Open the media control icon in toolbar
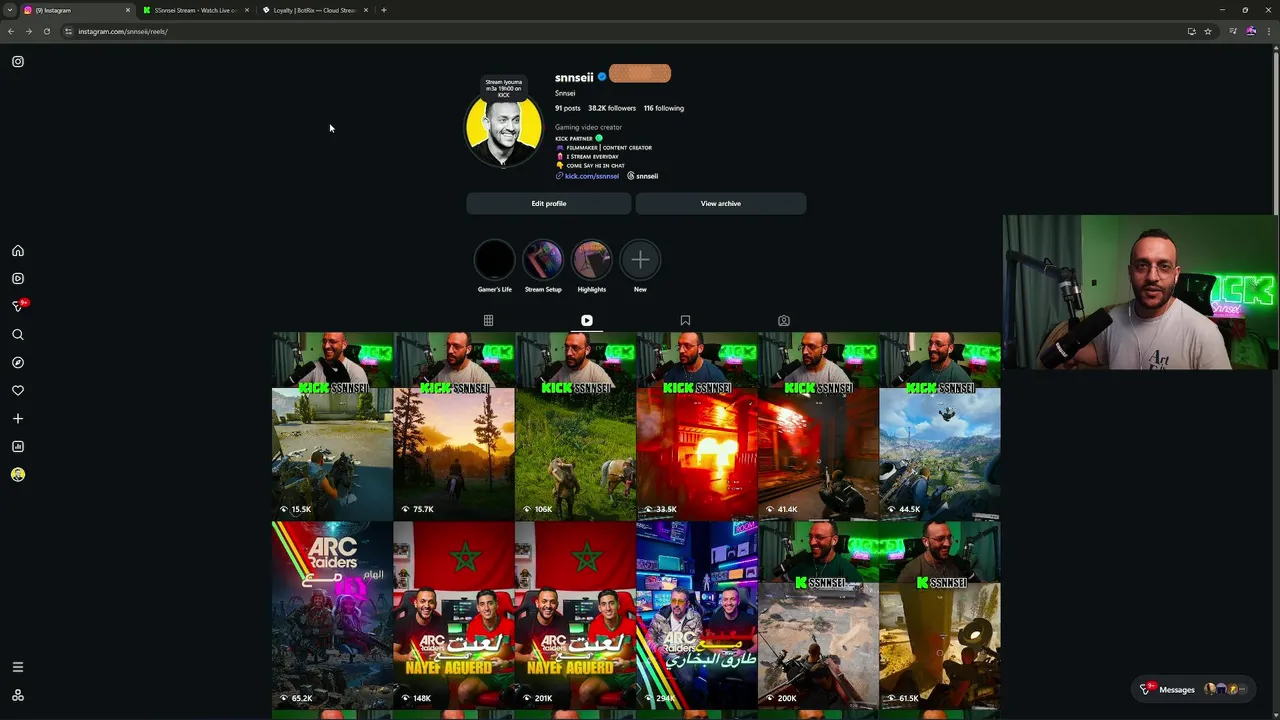Screen dimensions: 1280x720 pyautogui.click(x=1233, y=31)
